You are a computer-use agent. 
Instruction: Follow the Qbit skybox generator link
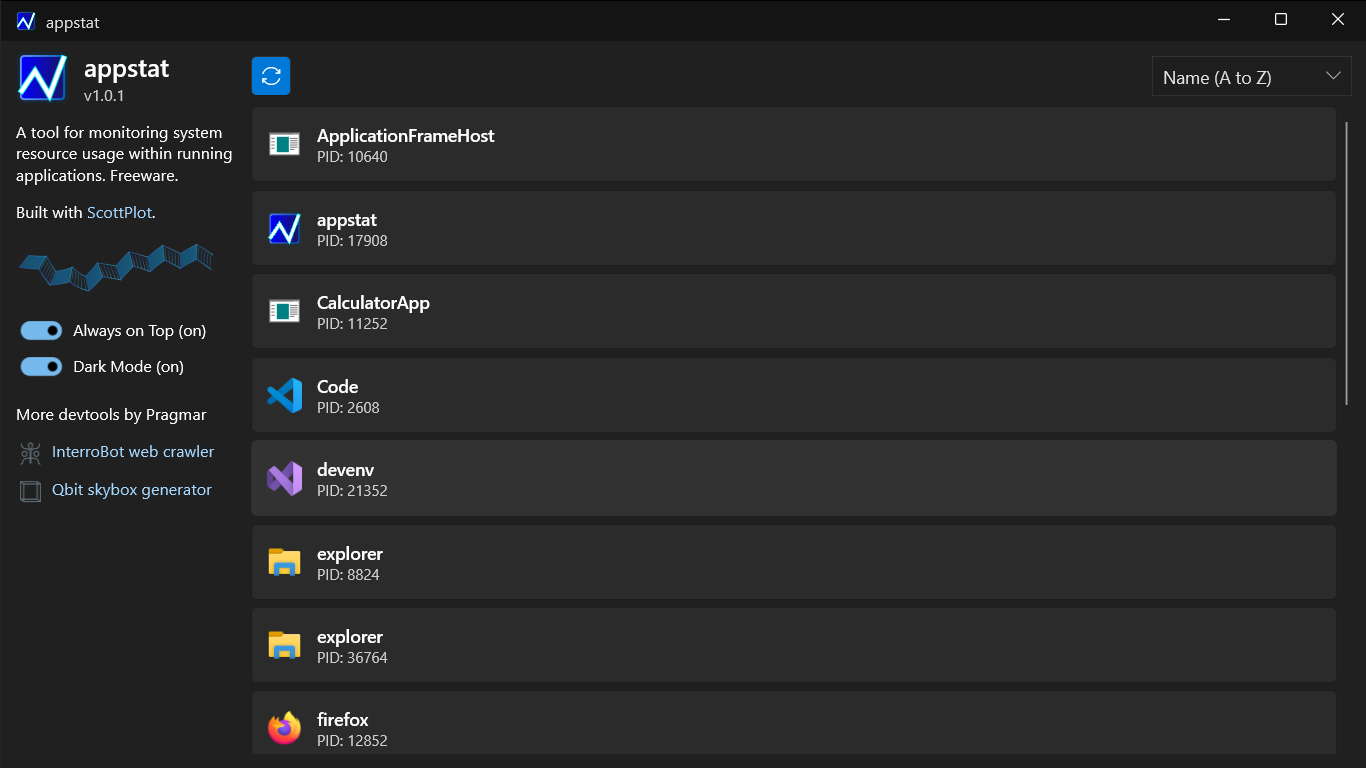(132, 490)
